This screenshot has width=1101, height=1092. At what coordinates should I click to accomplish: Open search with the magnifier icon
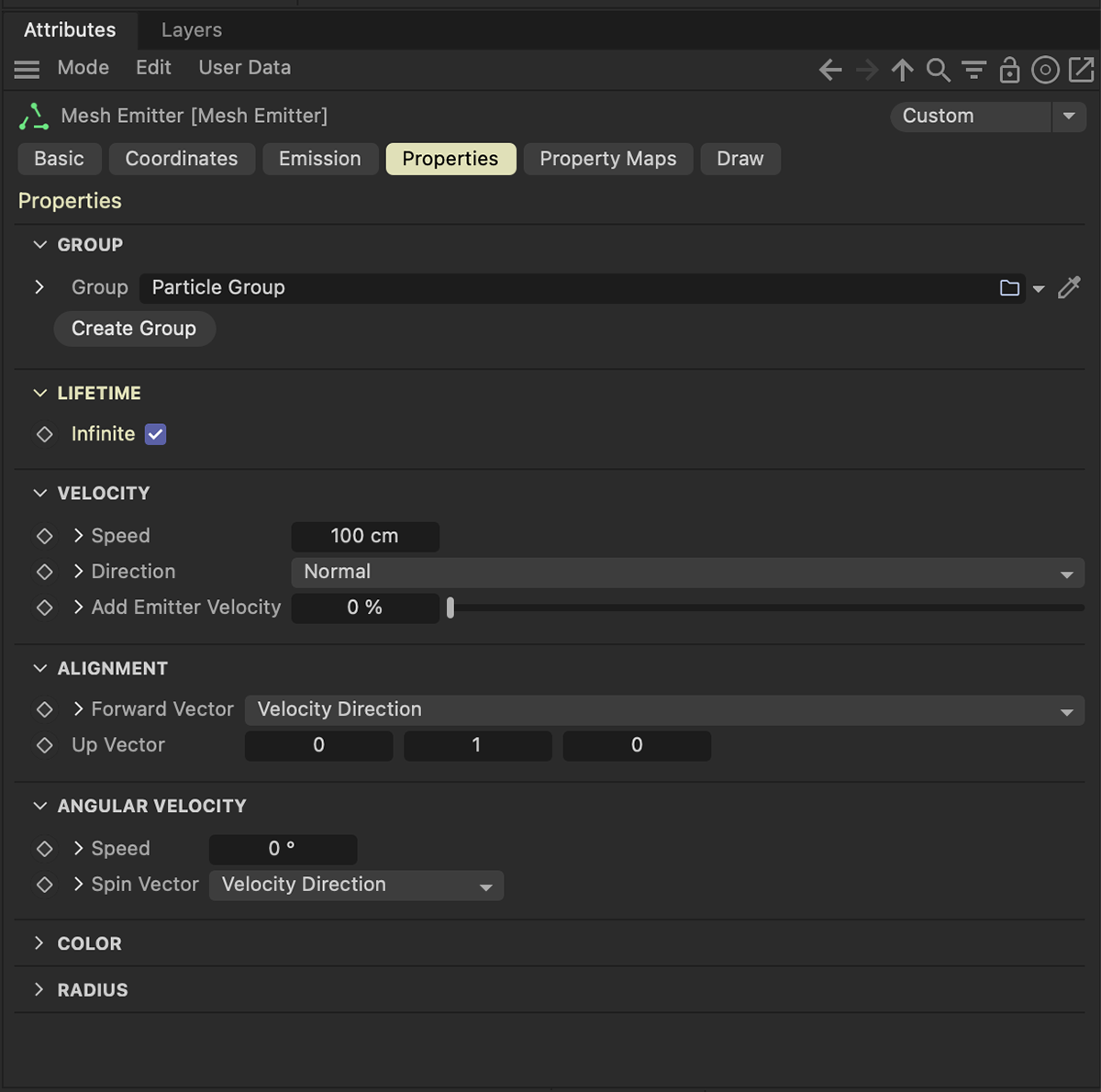938,70
